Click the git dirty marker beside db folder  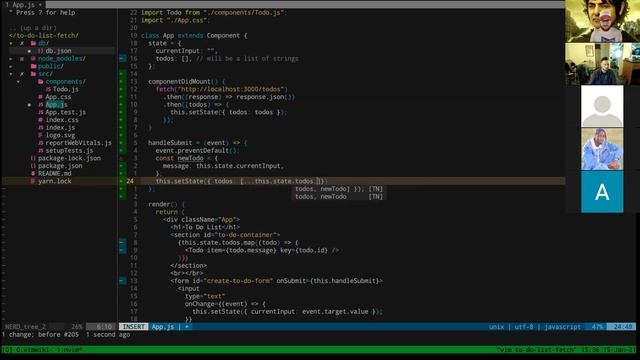point(22,43)
